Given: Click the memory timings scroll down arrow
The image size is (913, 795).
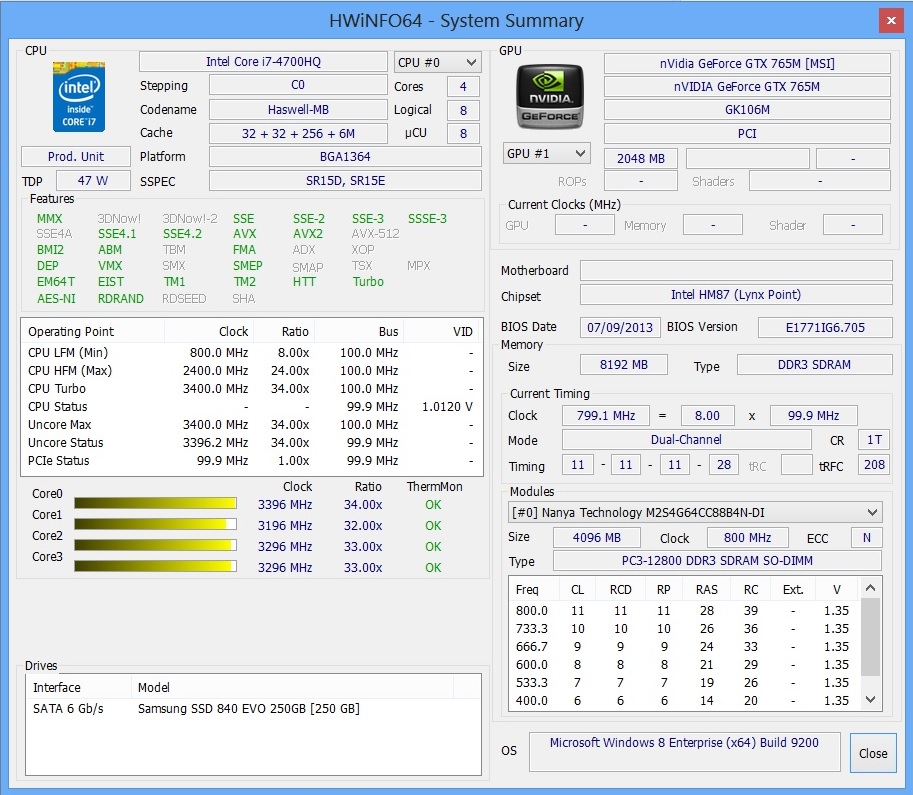Looking at the screenshot, I should (x=870, y=699).
